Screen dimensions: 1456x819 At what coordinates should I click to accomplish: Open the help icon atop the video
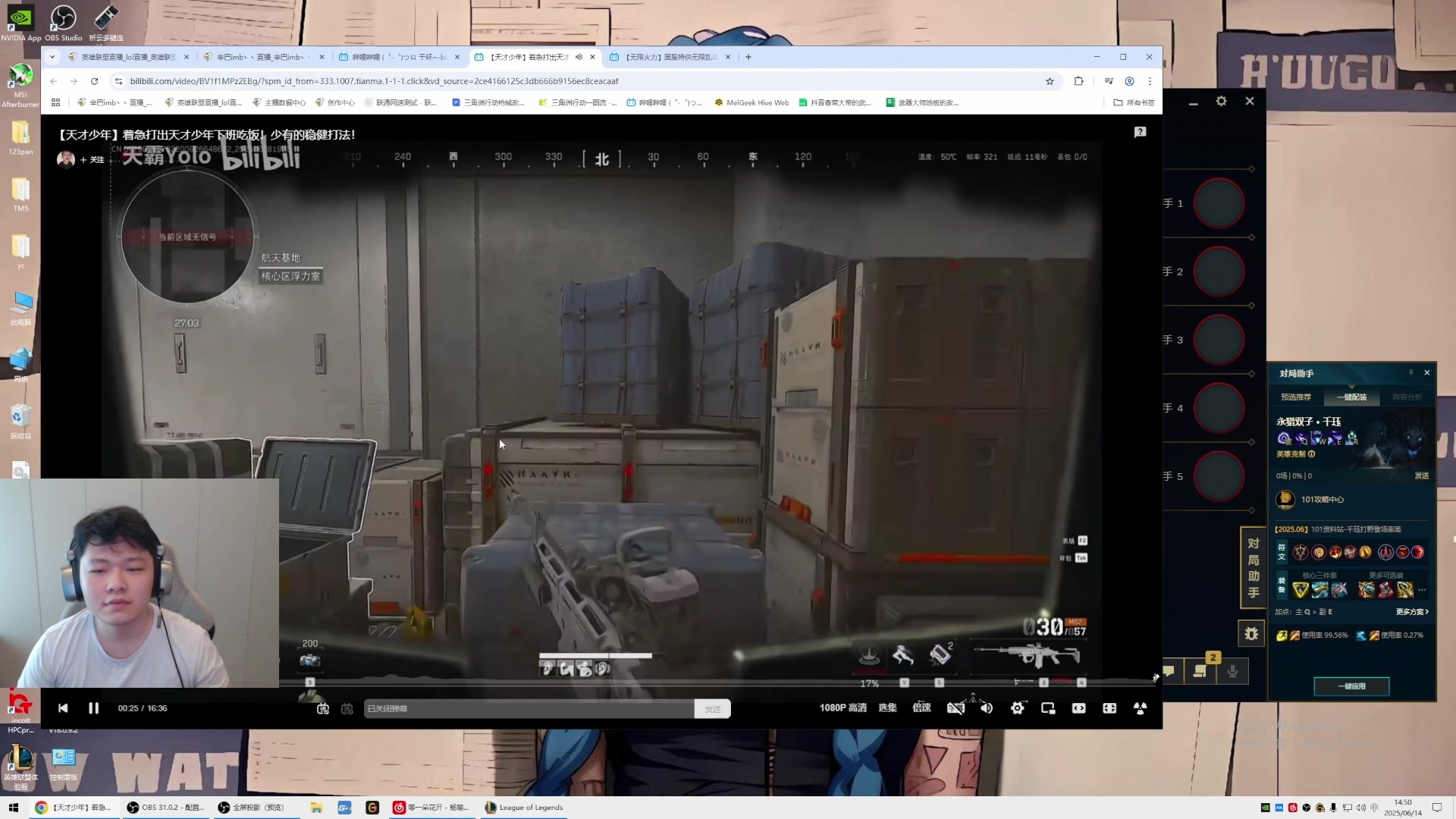[1140, 132]
